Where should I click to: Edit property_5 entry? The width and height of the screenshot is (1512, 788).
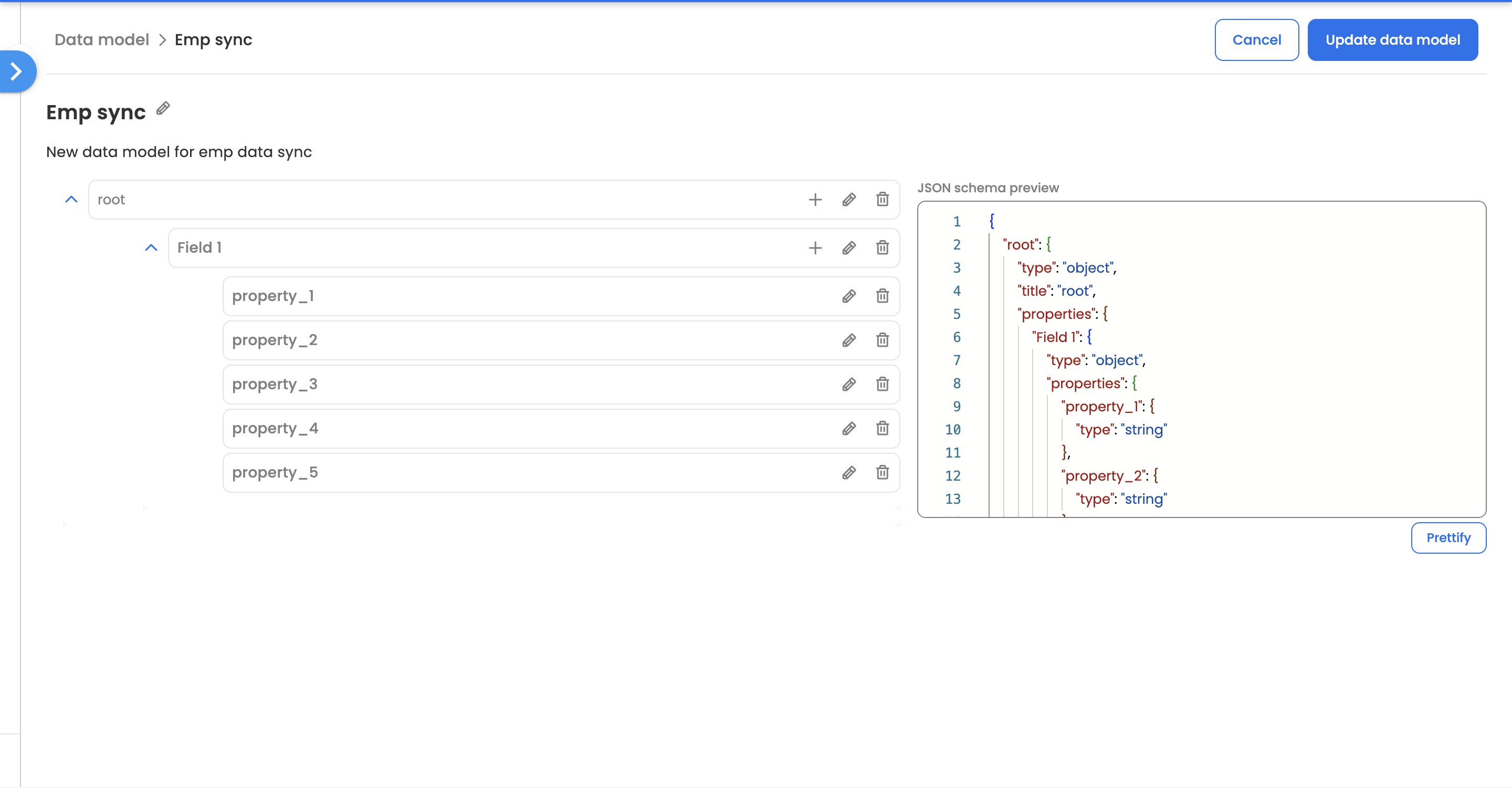849,472
